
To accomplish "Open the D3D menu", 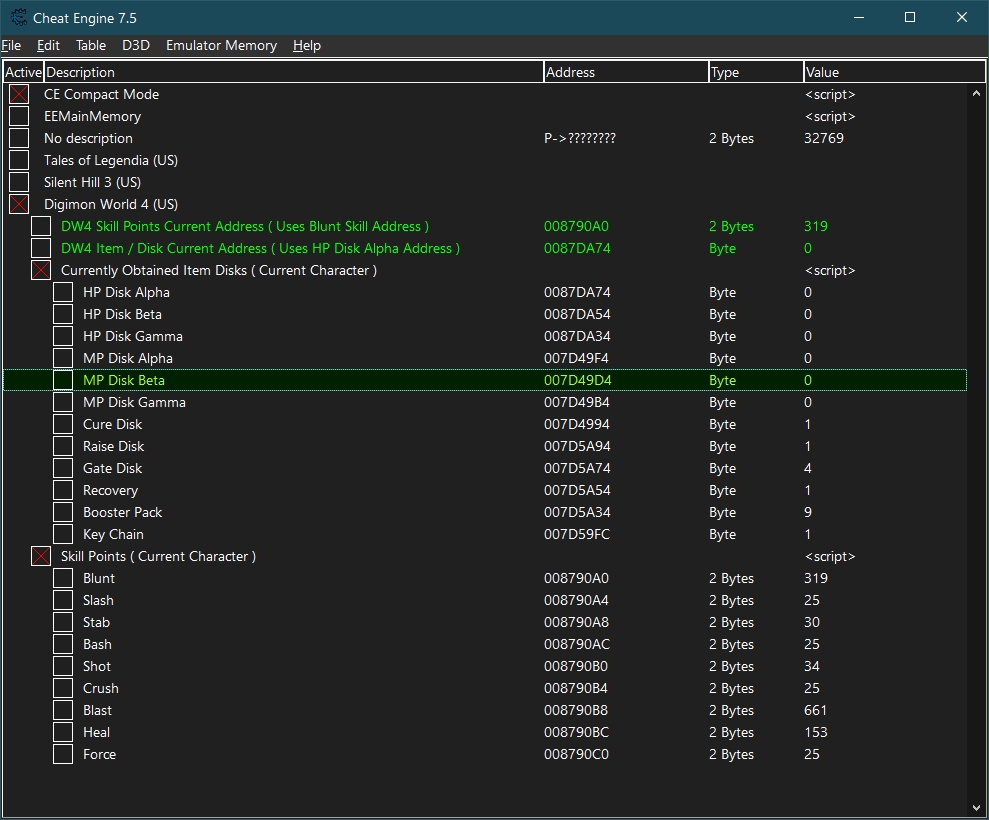I will (136, 45).
